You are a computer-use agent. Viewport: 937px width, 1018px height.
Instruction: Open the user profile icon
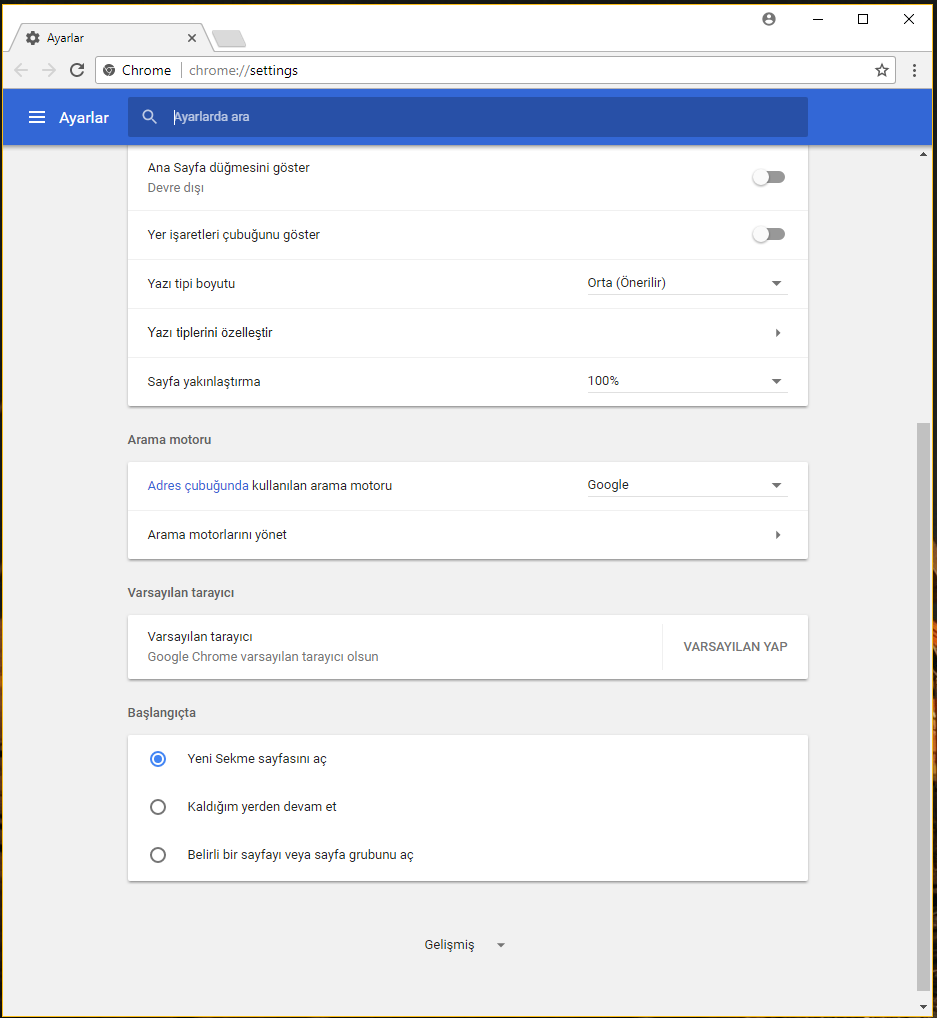769,19
